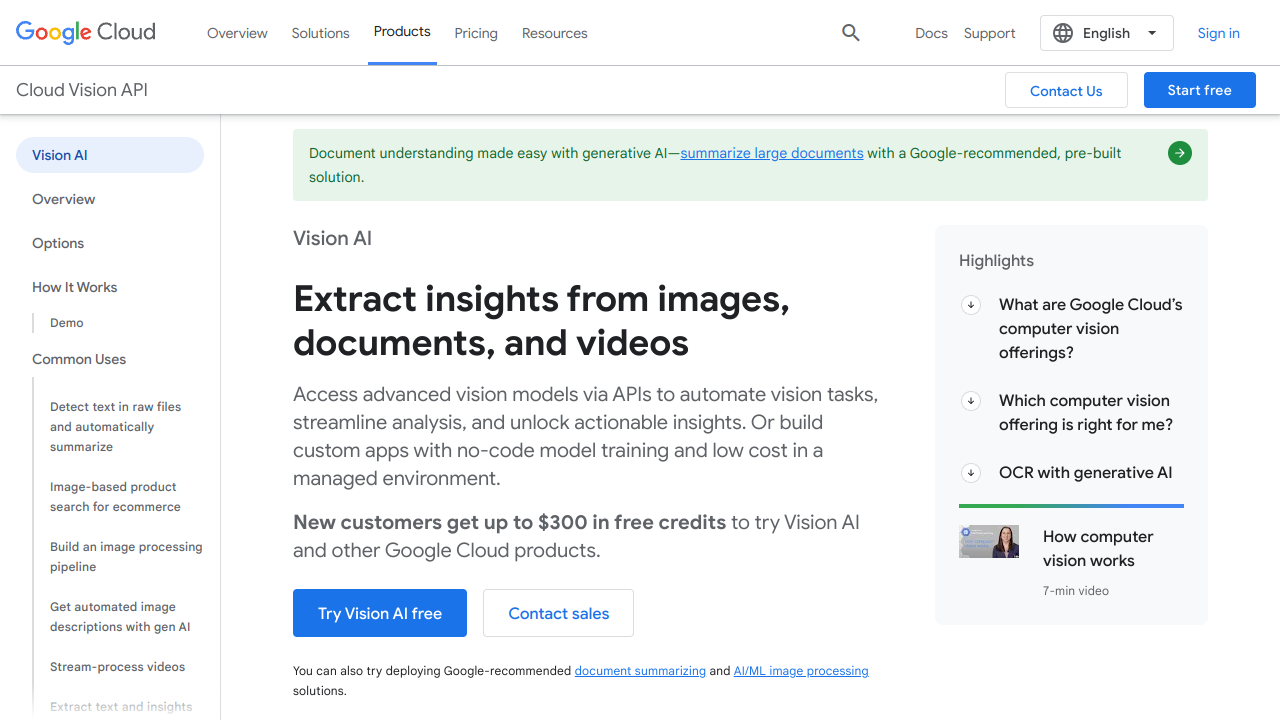Open the Support link
Screen dimensions: 1280x720
[x=990, y=33]
